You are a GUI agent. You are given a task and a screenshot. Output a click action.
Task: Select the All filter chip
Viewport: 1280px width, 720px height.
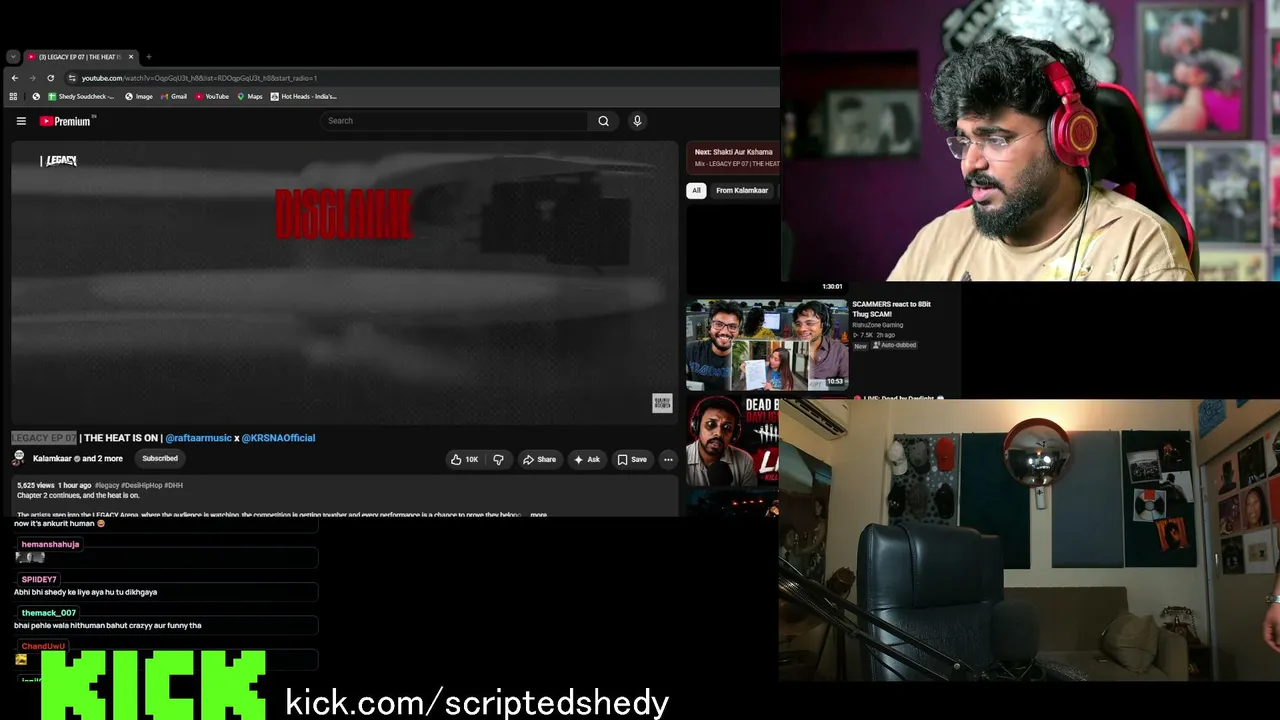click(696, 190)
